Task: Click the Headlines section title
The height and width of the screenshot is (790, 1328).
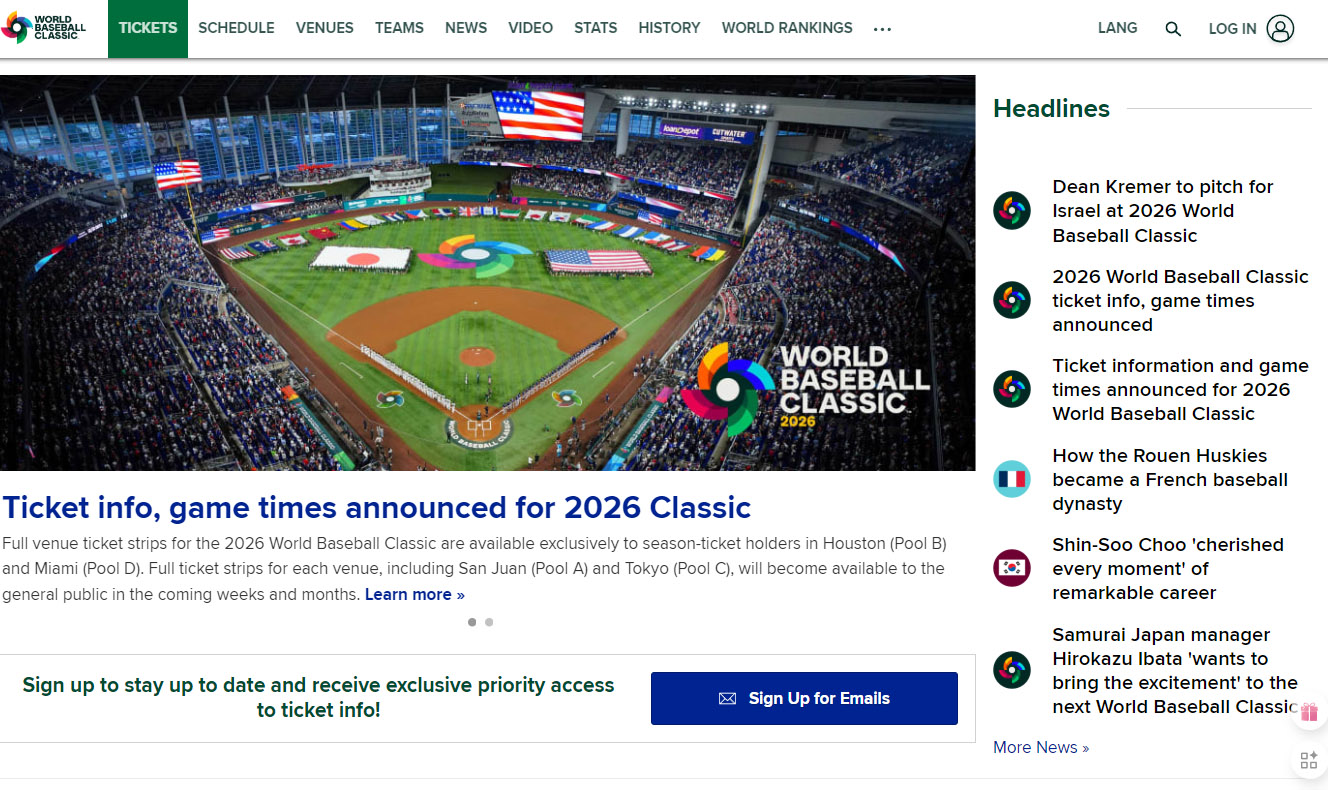Action: 1051,108
